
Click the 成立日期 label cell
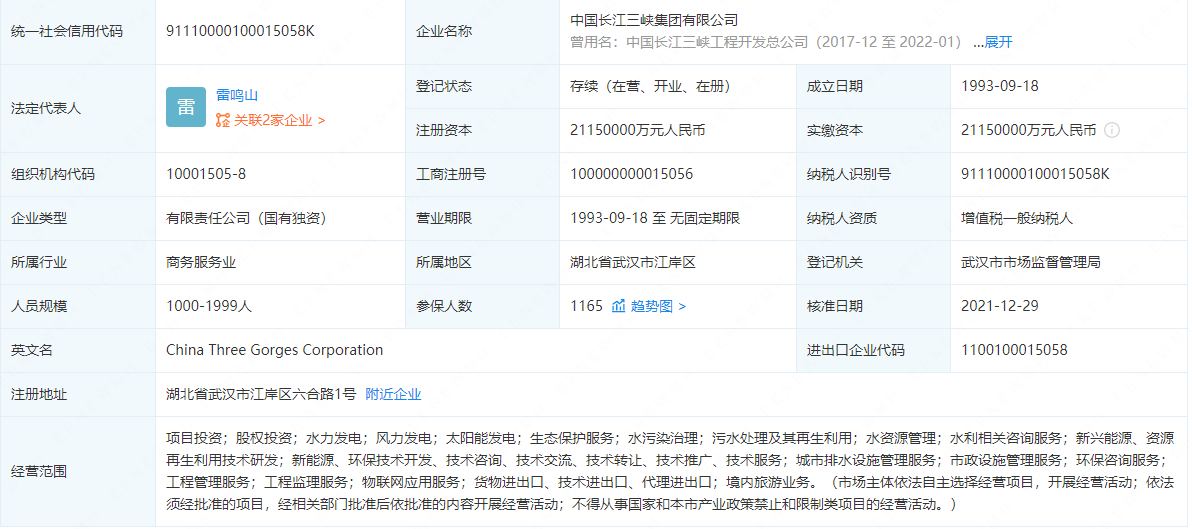tap(873, 87)
